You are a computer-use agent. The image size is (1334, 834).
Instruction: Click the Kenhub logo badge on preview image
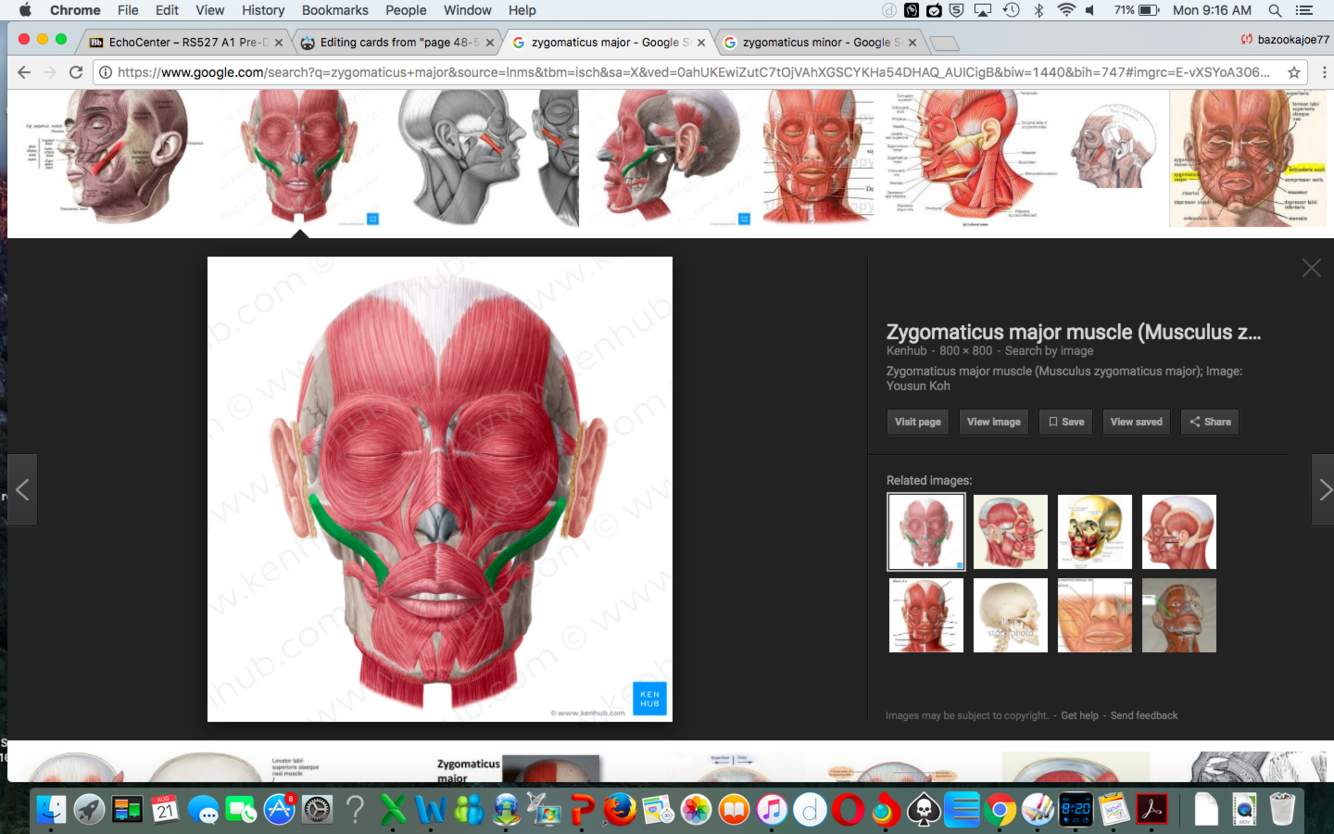(x=649, y=698)
